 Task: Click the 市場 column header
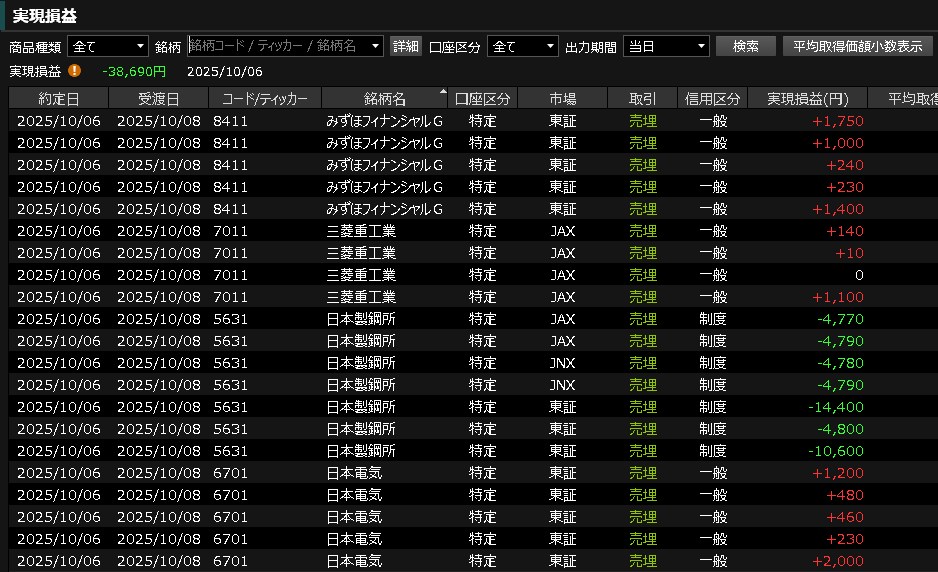[563, 98]
